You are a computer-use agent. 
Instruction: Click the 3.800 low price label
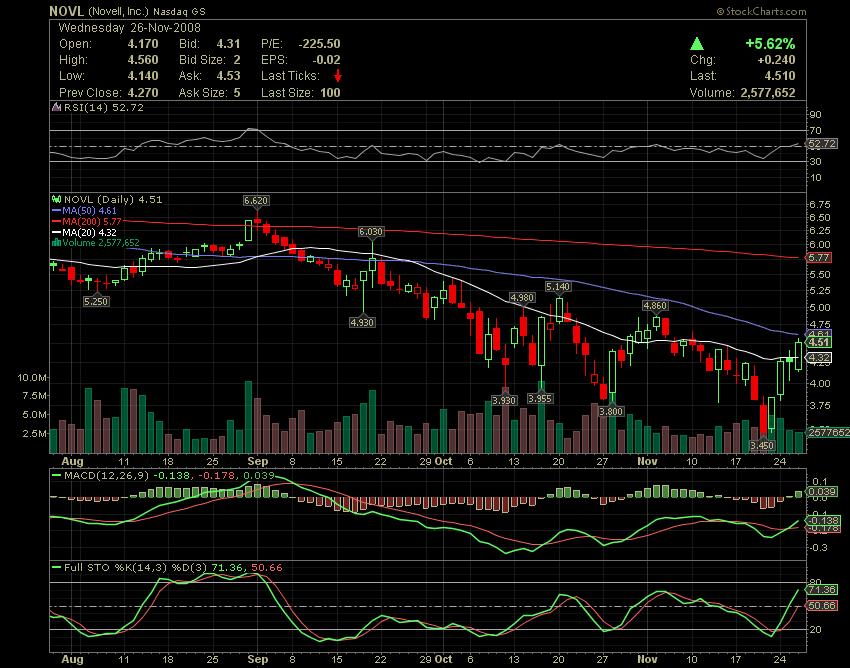611,412
